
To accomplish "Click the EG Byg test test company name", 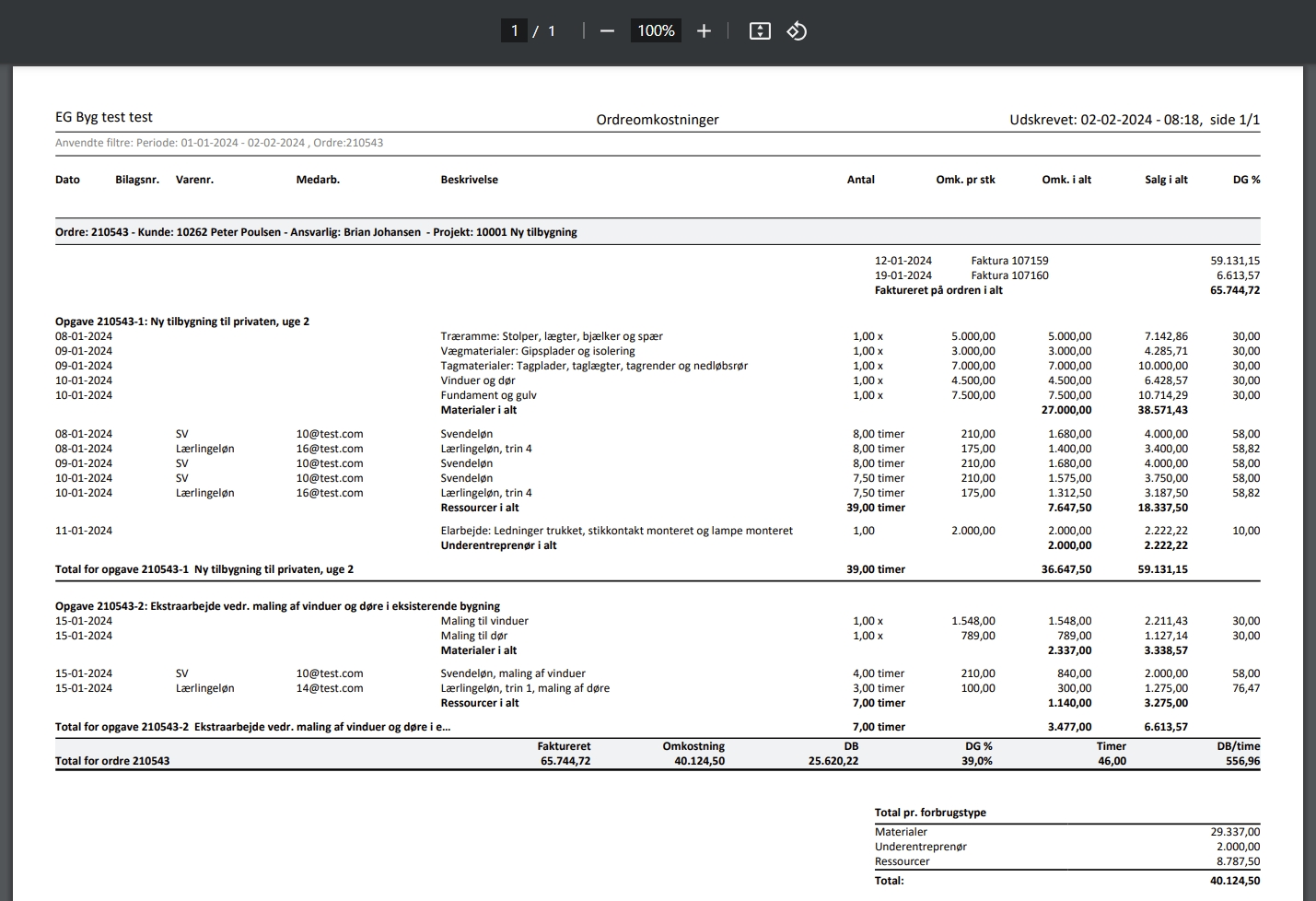I will pos(104,117).
